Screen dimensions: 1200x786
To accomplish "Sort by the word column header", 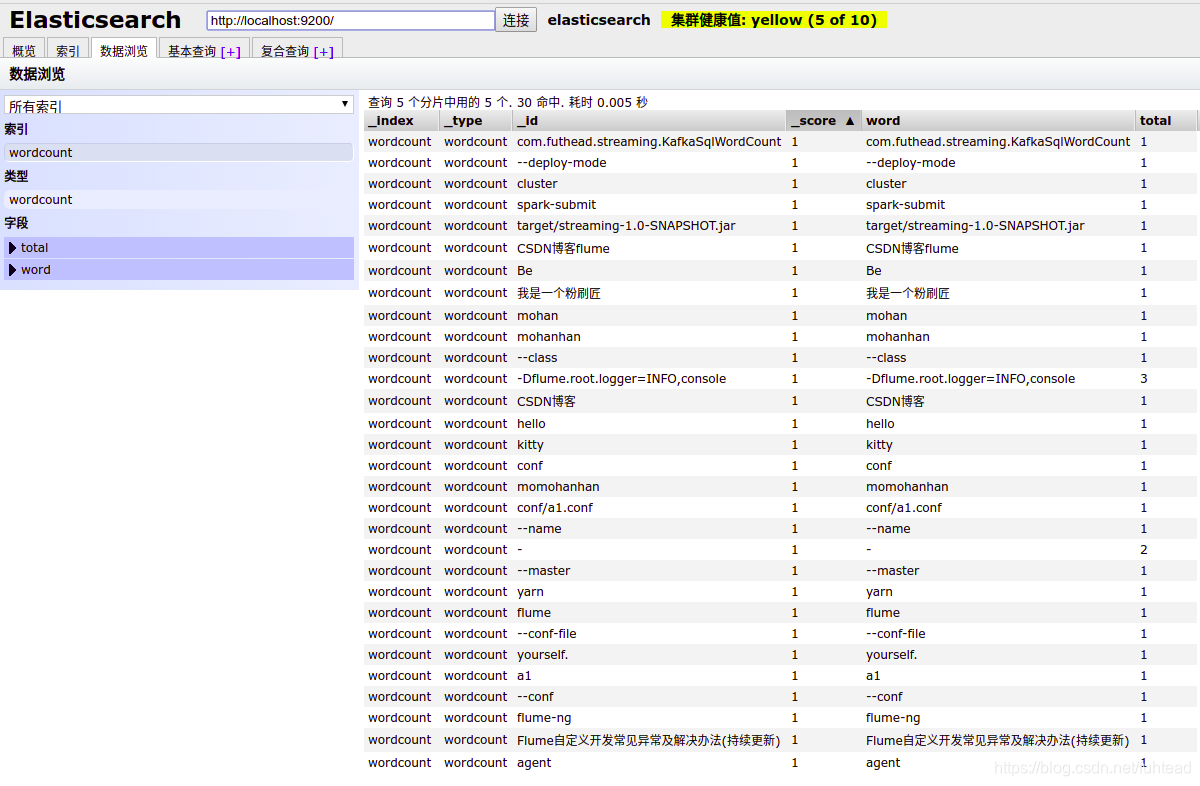I will point(999,120).
